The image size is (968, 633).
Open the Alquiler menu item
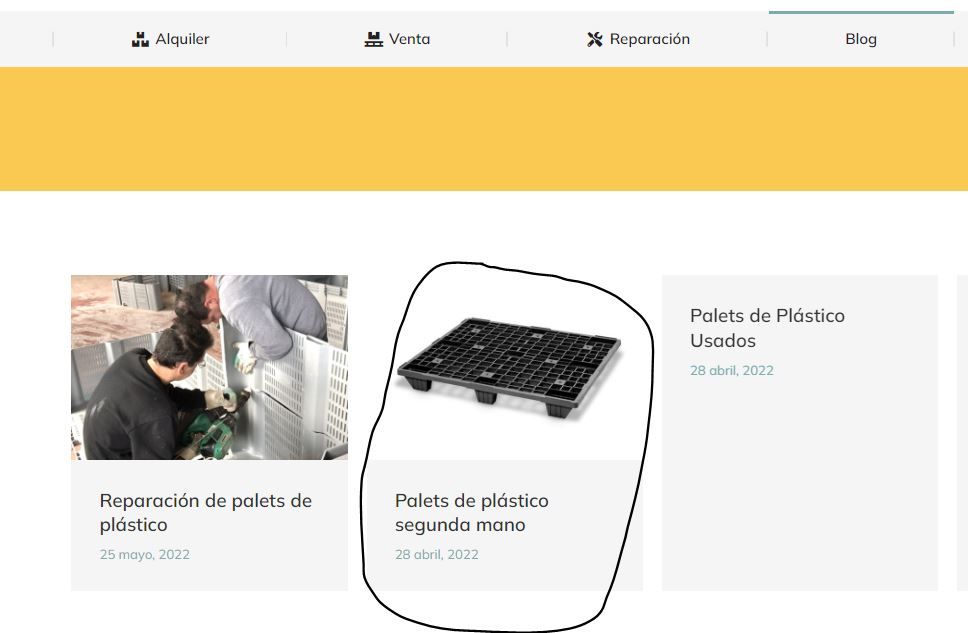coord(170,40)
